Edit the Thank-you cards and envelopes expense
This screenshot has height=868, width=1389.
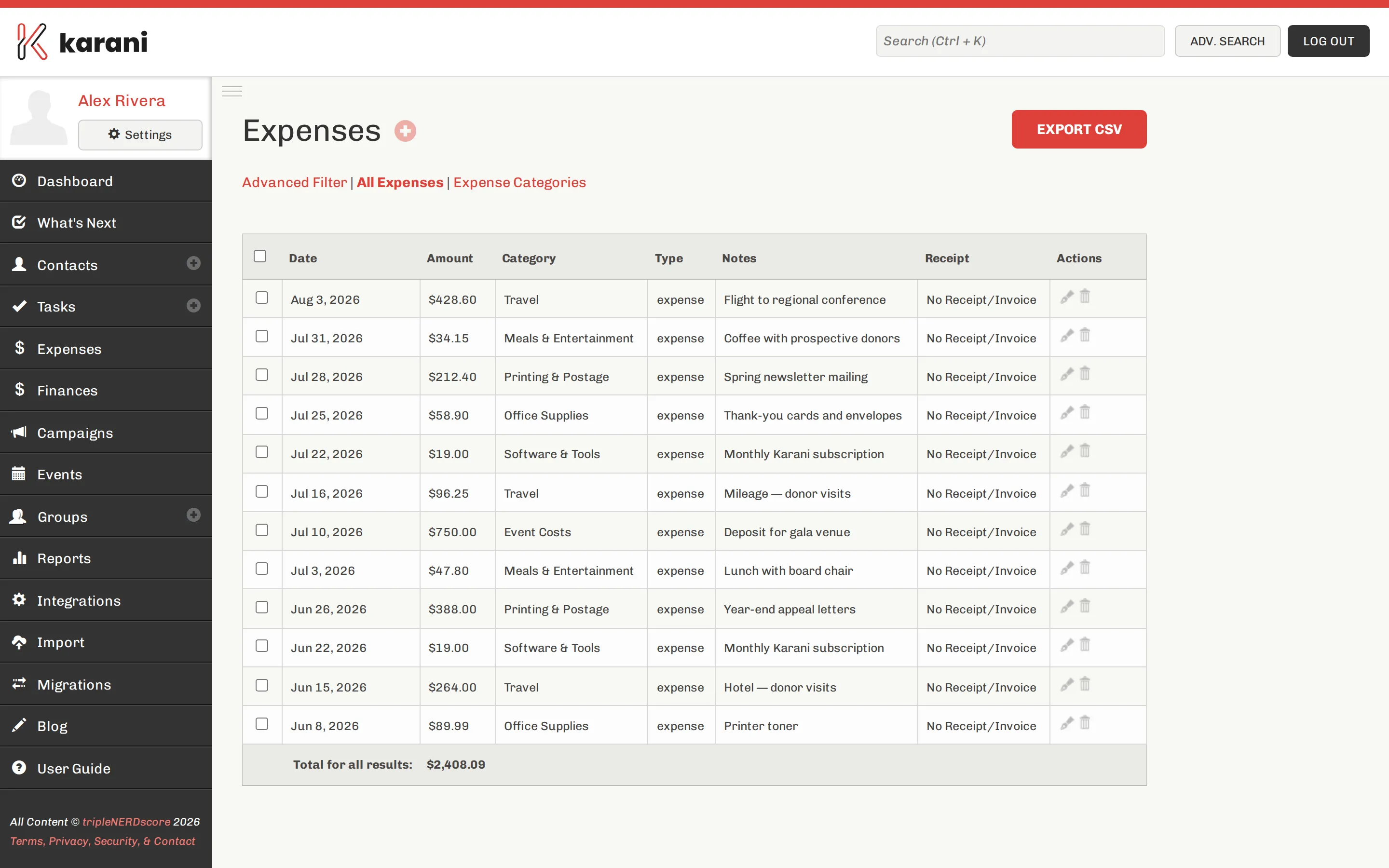click(1066, 413)
